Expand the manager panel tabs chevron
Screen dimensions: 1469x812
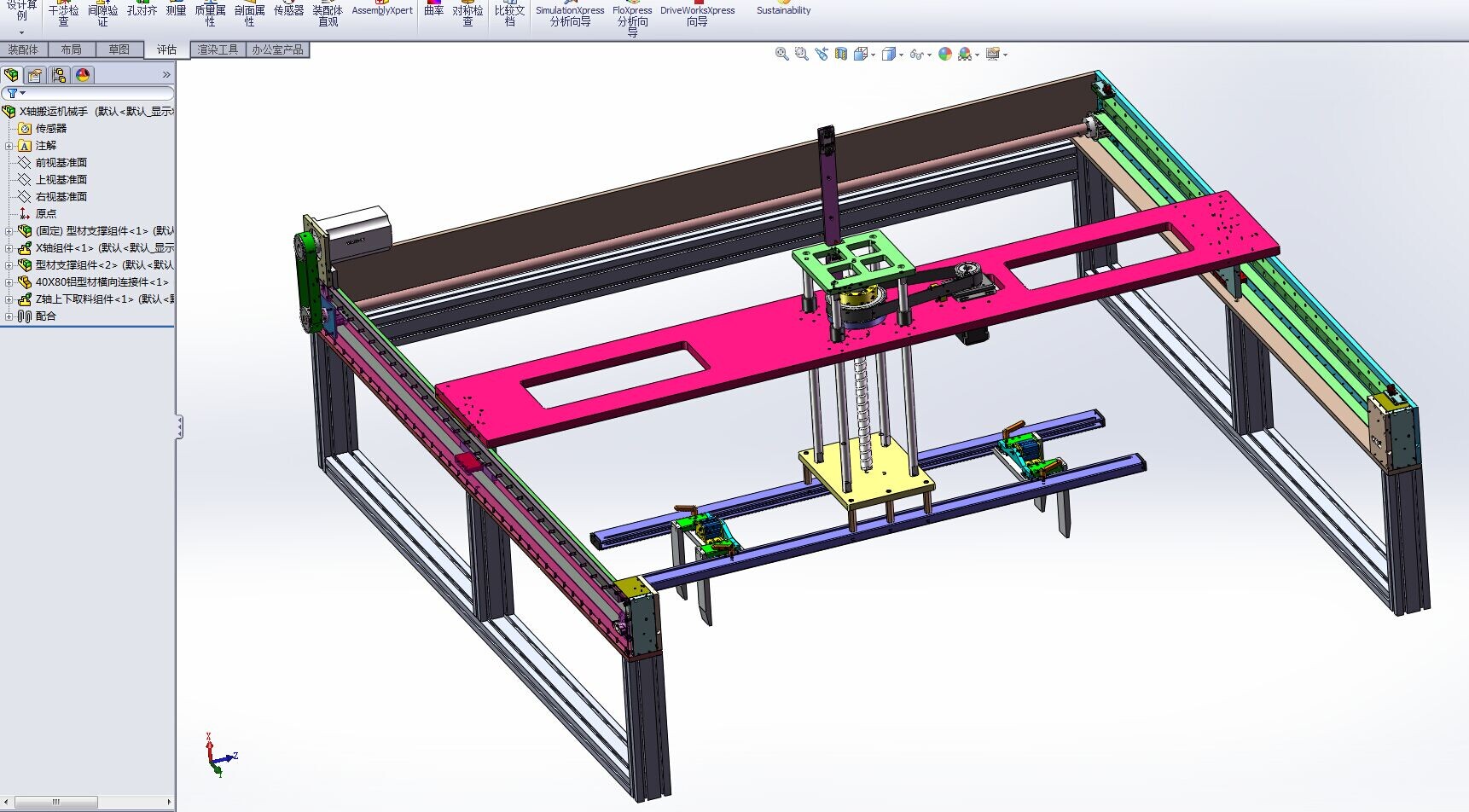click(x=166, y=75)
